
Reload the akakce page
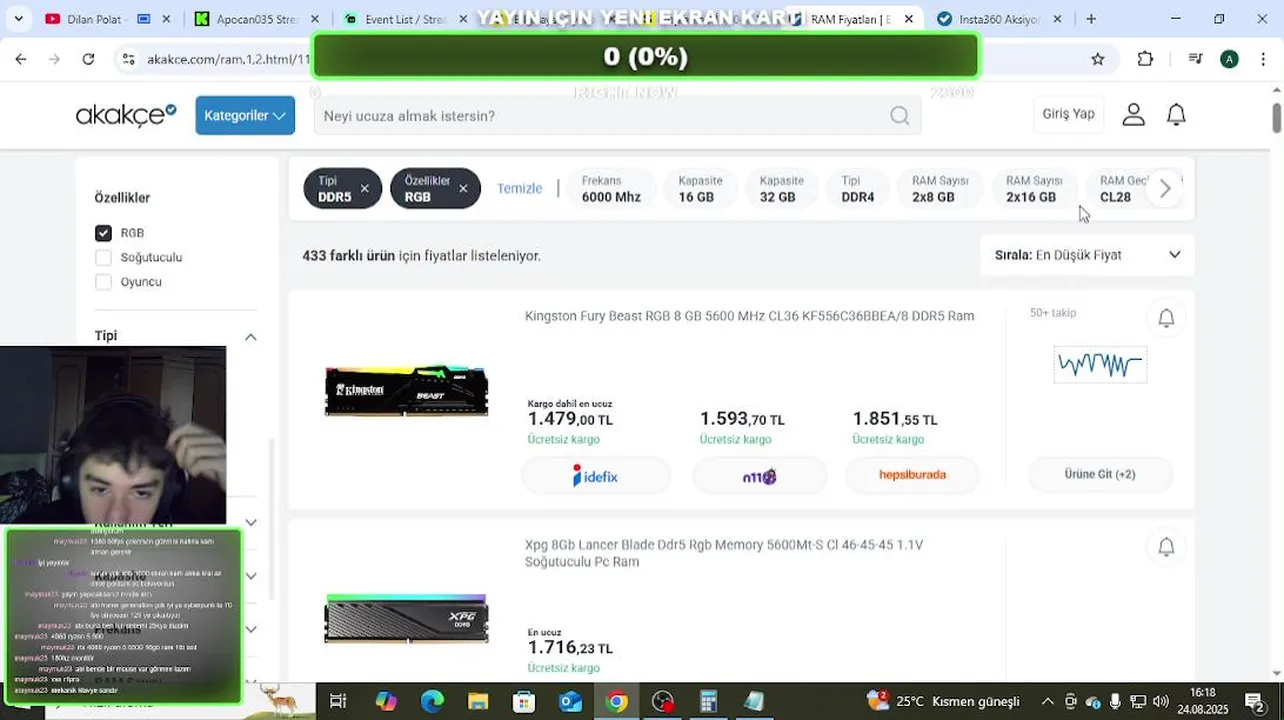click(88, 59)
